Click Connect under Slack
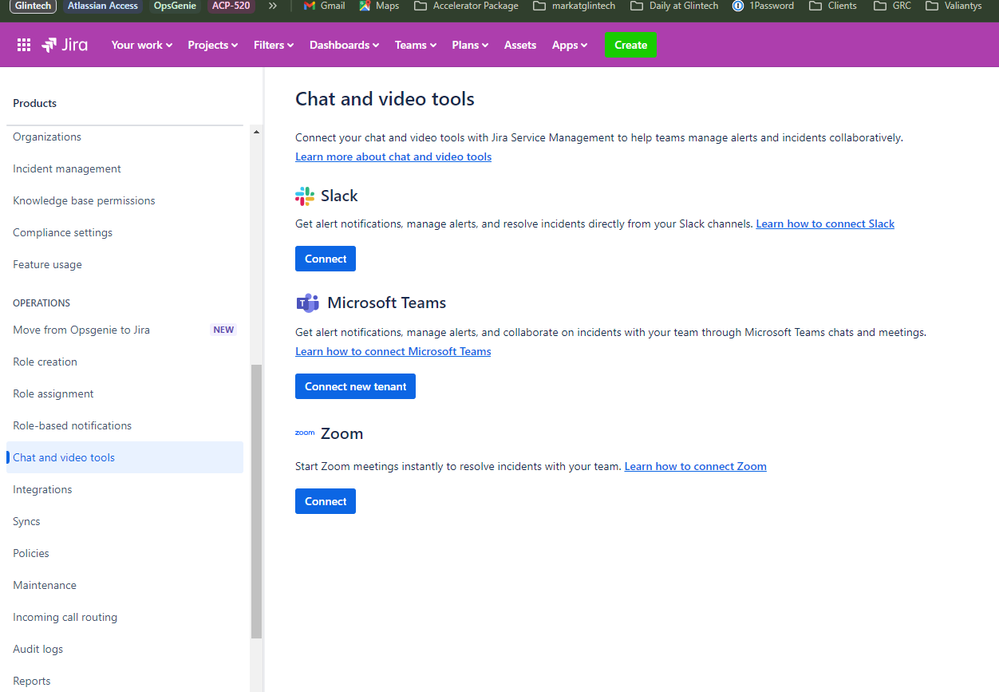This screenshot has height=692, width=999. (x=325, y=258)
